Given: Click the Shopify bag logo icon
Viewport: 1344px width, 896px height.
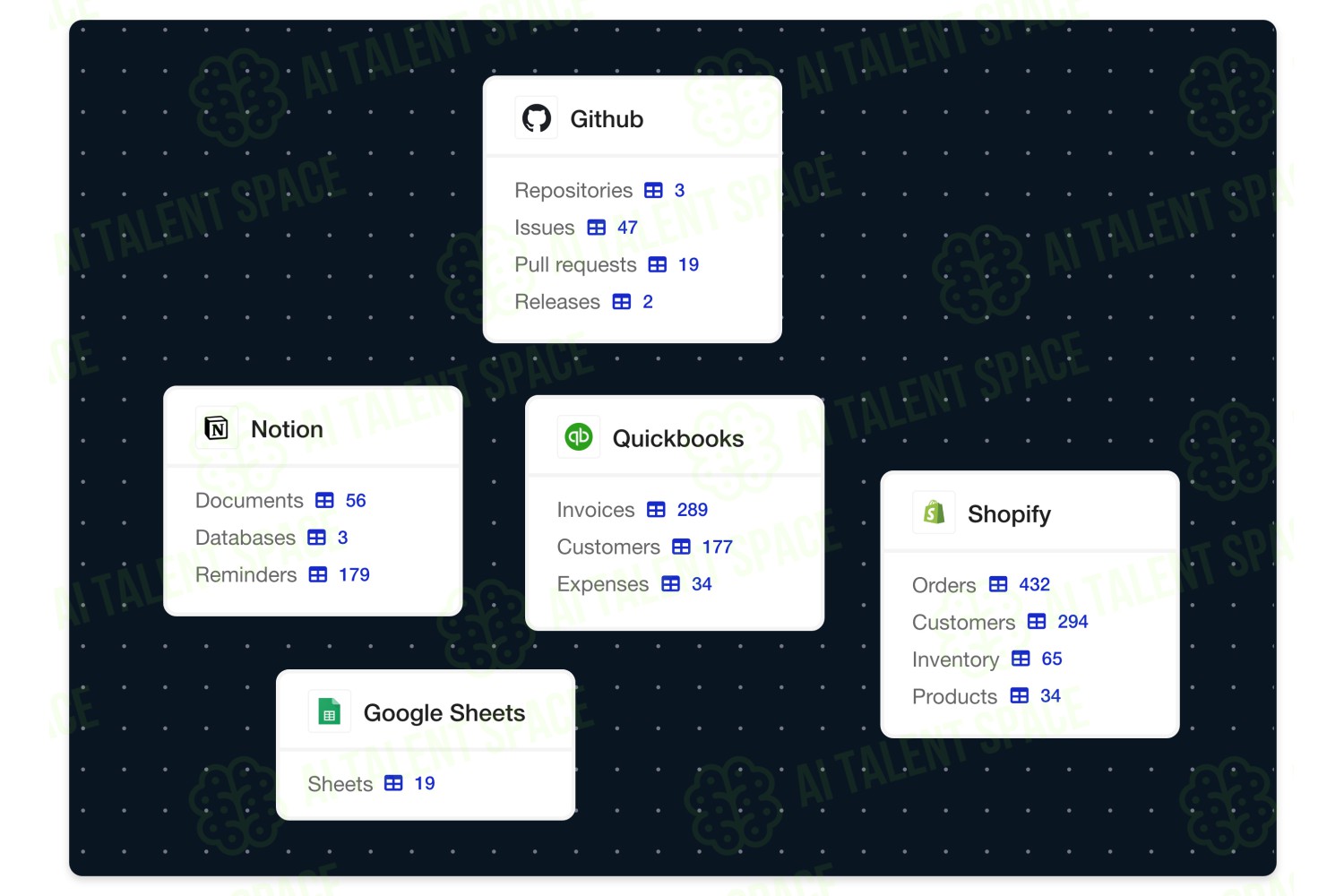Looking at the screenshot, I should point(934,513).
